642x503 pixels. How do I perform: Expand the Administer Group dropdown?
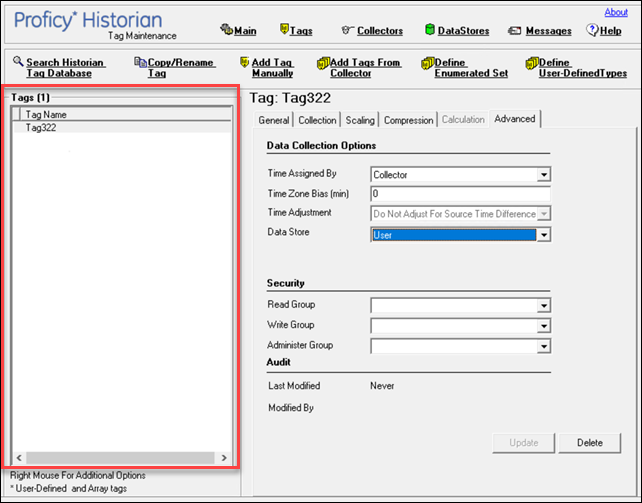[544, 346]
